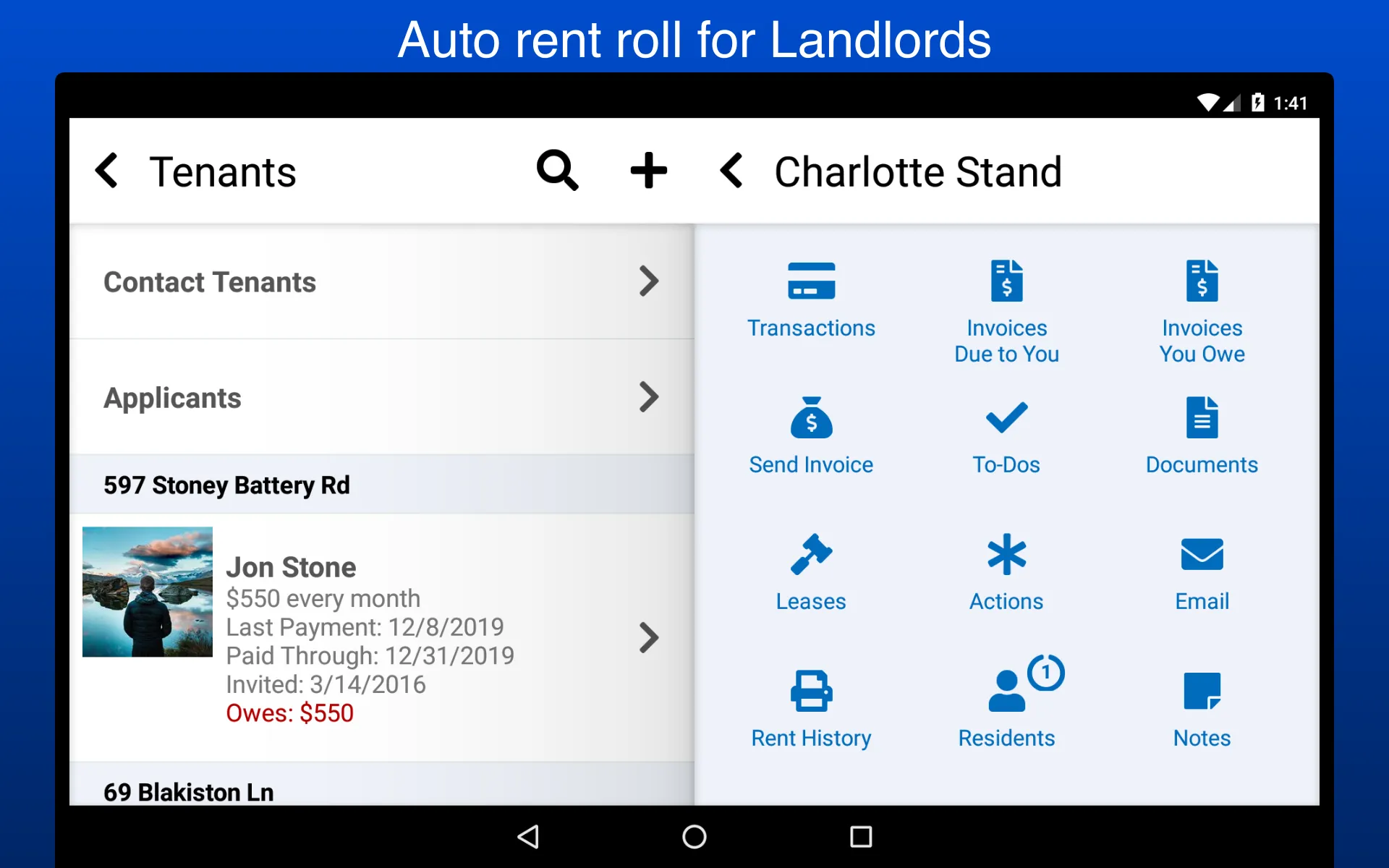Add new tenant with plus button
Screen dimensions: 1389x868
click(648, 170)
